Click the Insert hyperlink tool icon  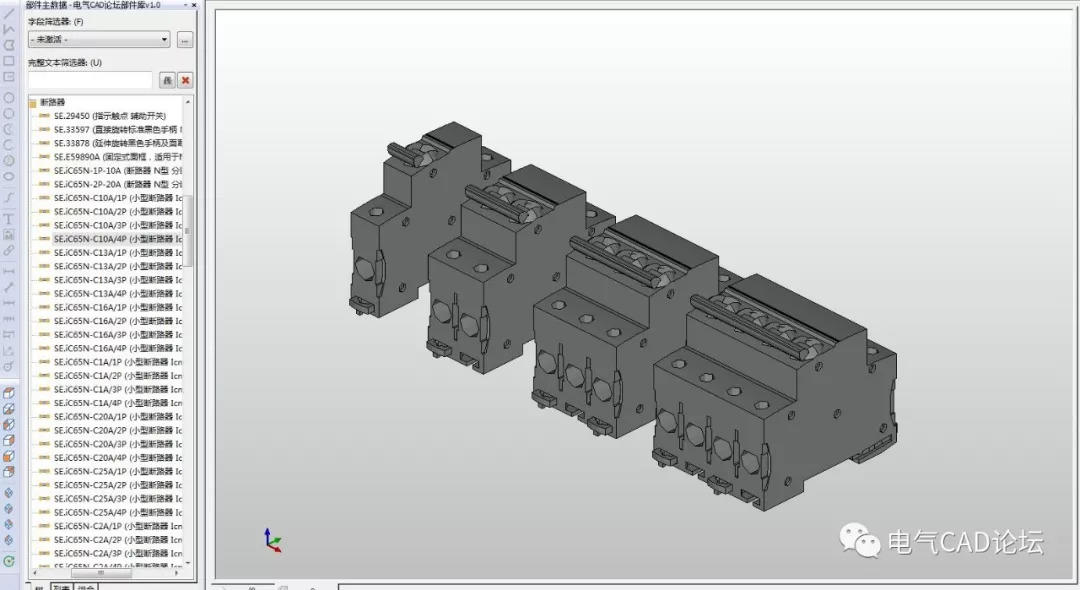[9, 250]
